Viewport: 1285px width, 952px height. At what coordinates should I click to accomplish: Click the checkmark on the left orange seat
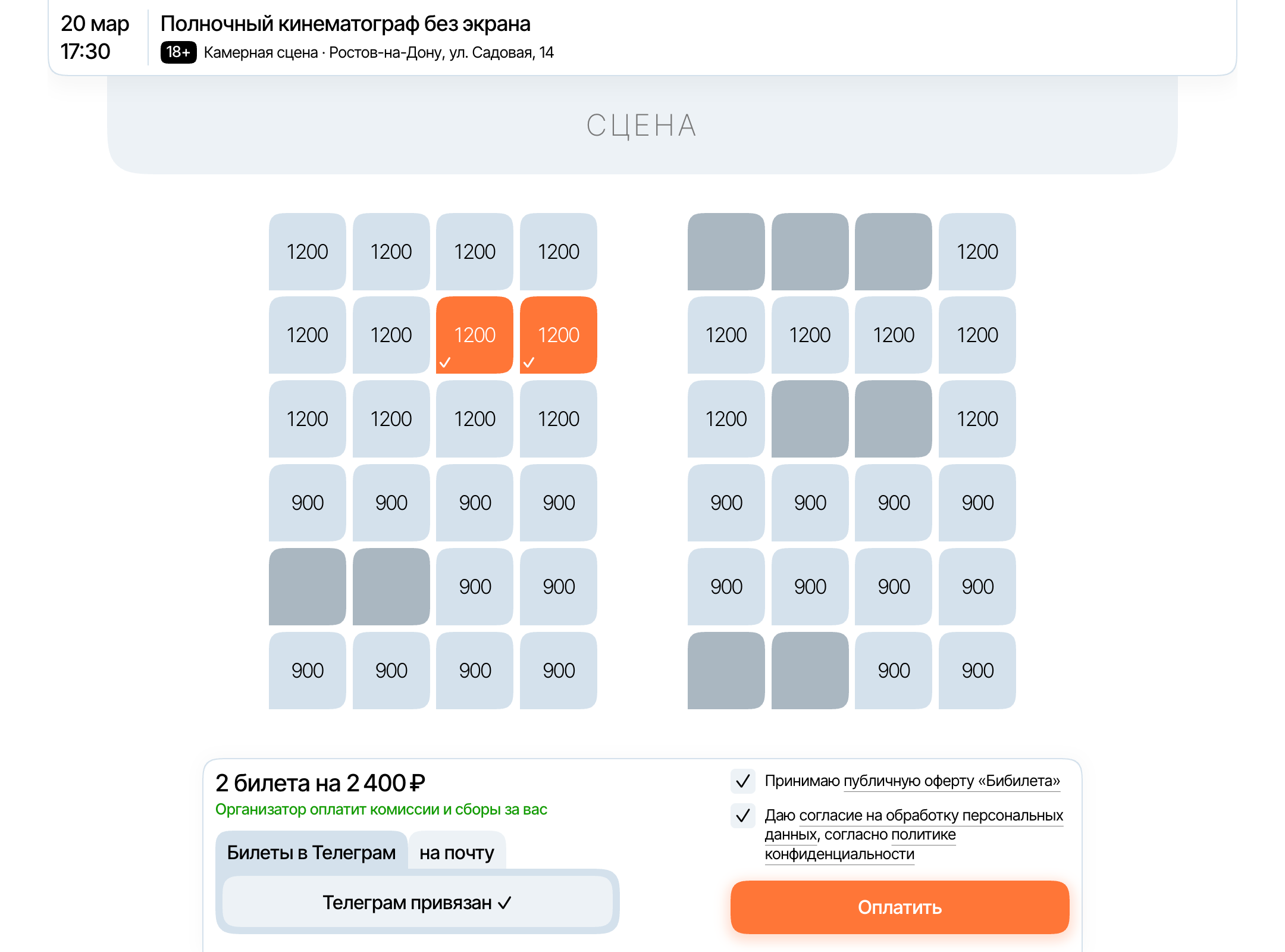[x=445, y=362]
